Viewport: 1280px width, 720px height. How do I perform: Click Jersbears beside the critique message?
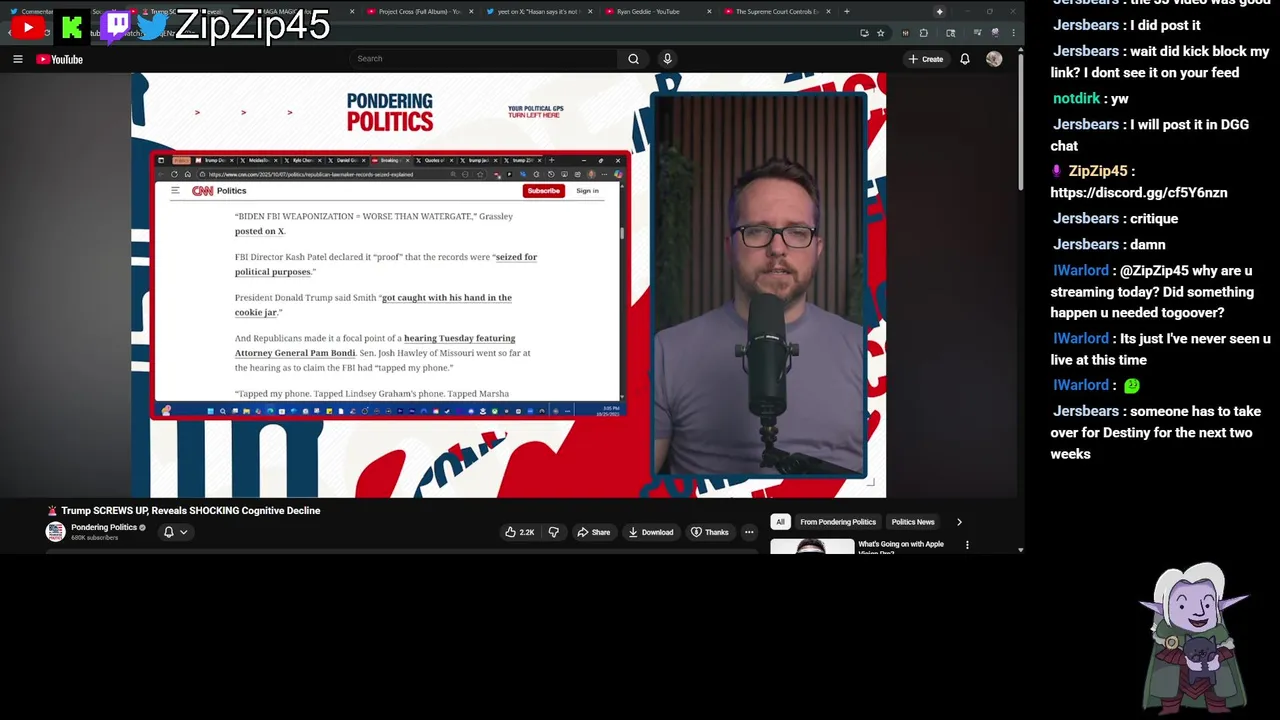[x=1085, y=219]
